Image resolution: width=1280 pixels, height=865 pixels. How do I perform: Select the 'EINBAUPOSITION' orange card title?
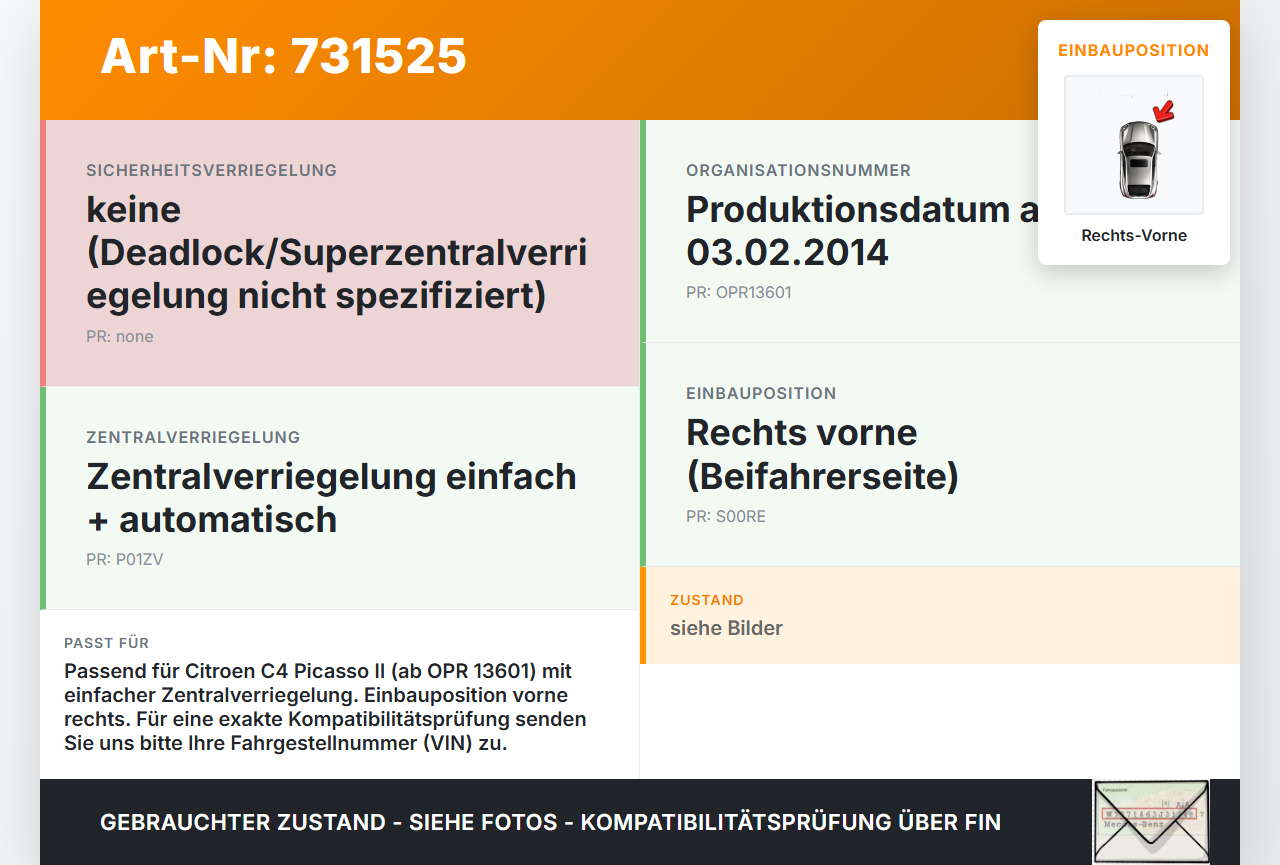pyautogui.click(x=1134, y=50)
